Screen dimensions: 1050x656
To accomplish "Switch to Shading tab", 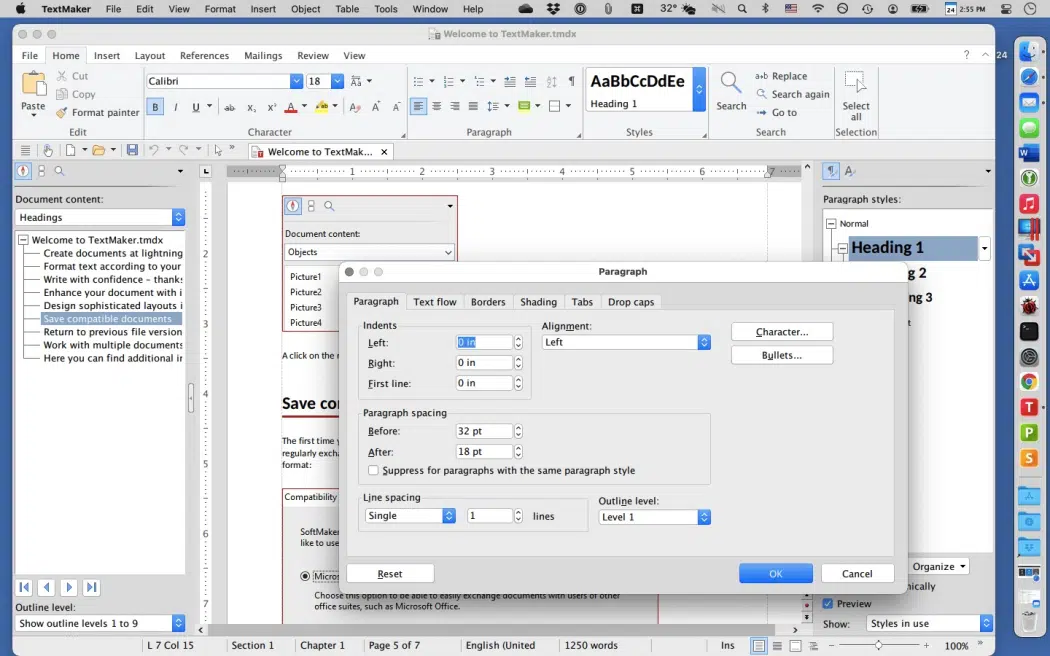I will coord(538,302).
